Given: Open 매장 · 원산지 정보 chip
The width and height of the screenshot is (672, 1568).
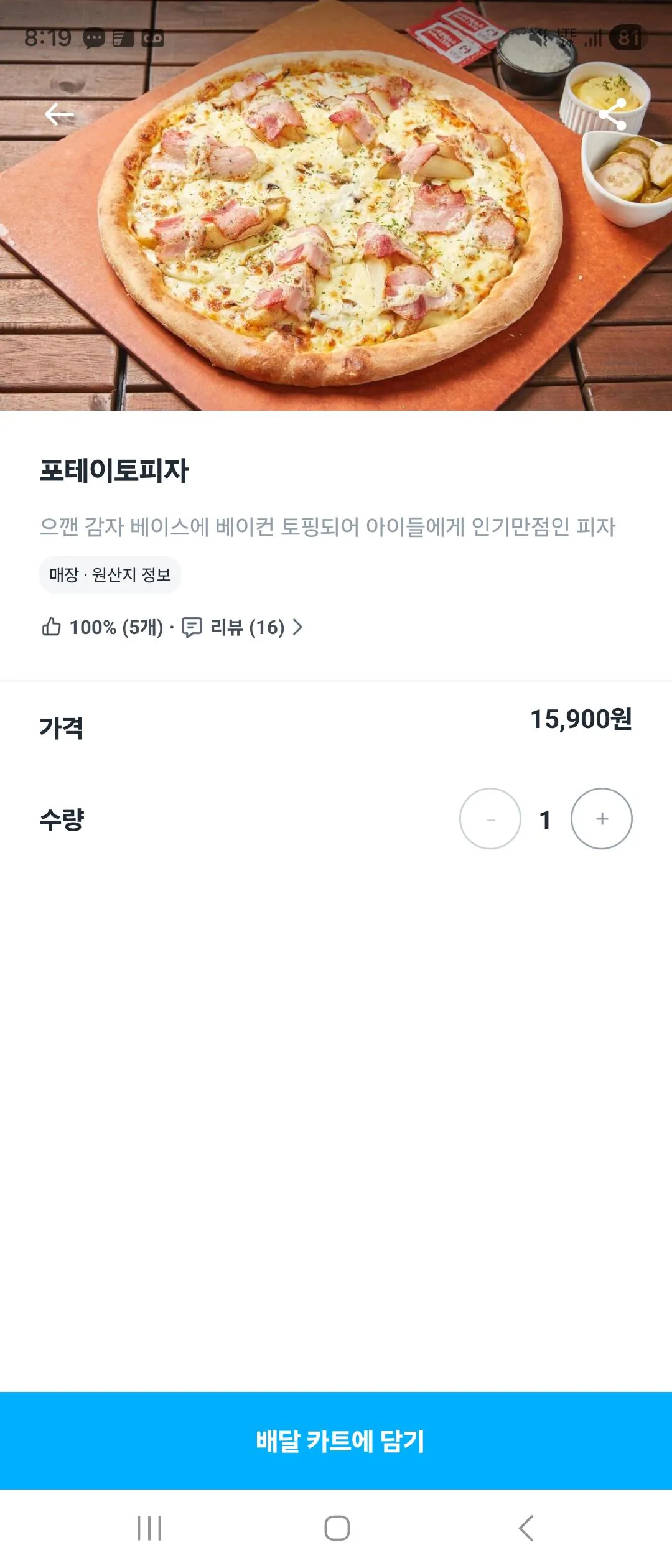Looking at the screenshot, I should [x=110, y=574].
